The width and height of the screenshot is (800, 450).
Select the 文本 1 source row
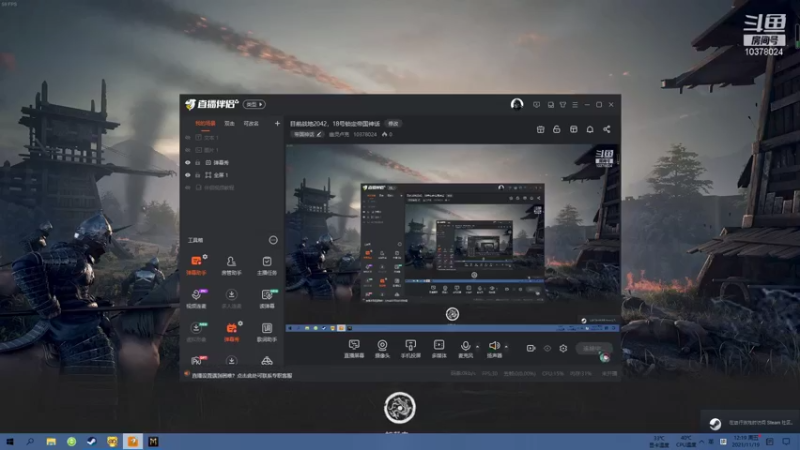(x=232, y=138)
